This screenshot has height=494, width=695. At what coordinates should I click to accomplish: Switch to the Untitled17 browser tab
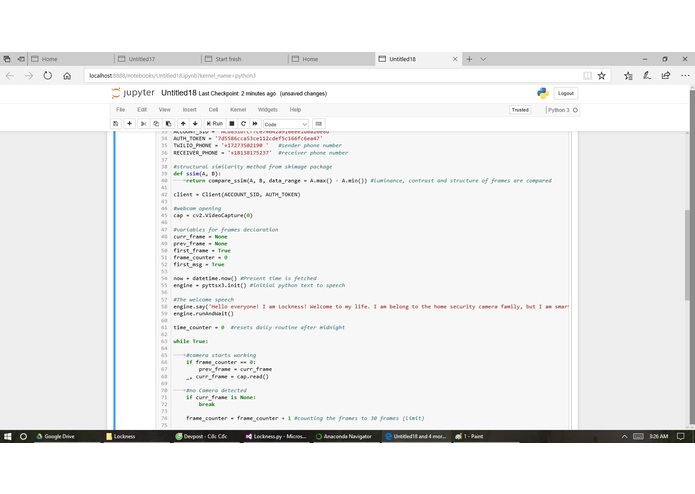pyautogui.click(x=157, y=59)
